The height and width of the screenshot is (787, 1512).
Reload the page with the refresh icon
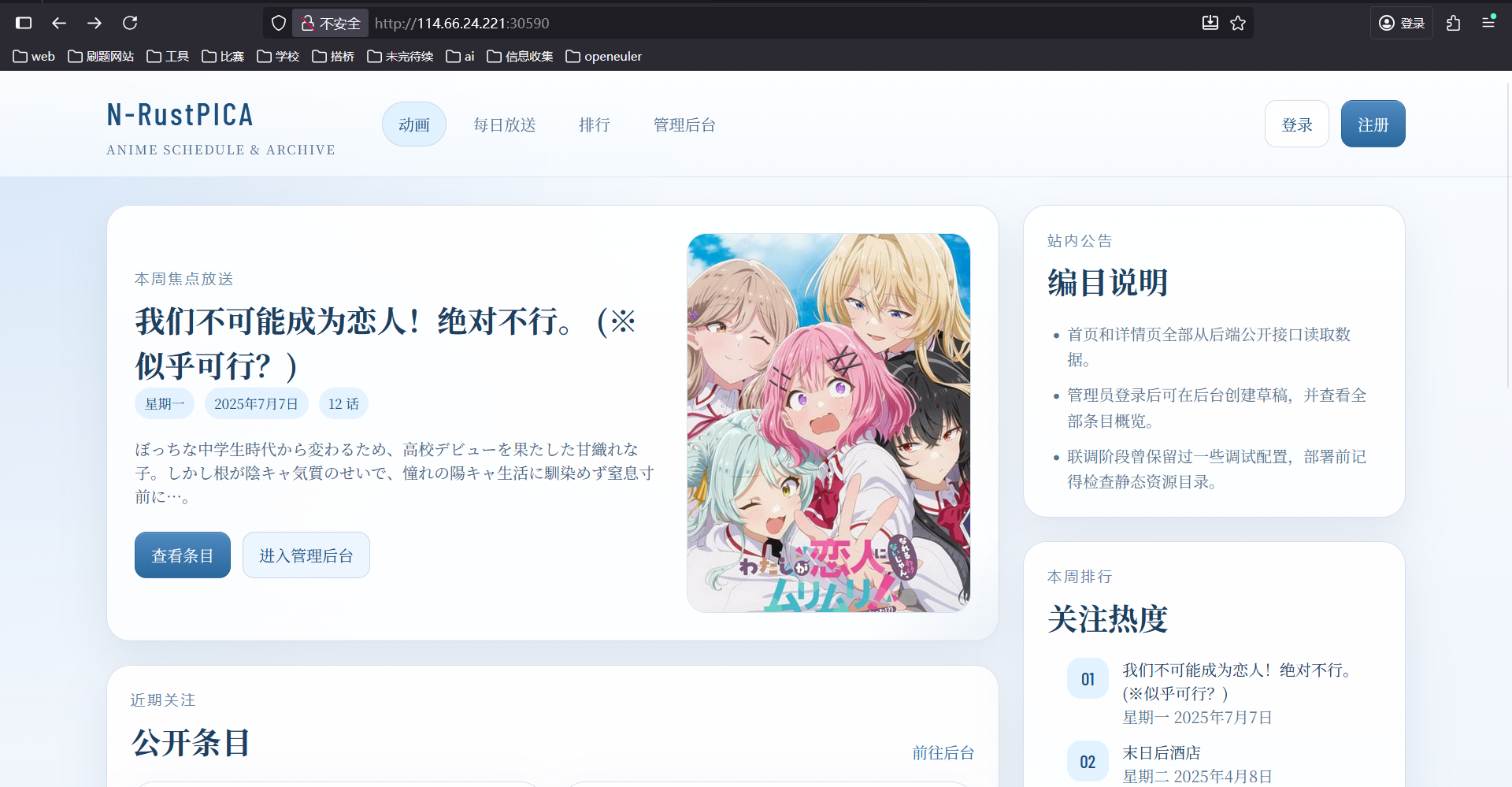tap(130, 23)
